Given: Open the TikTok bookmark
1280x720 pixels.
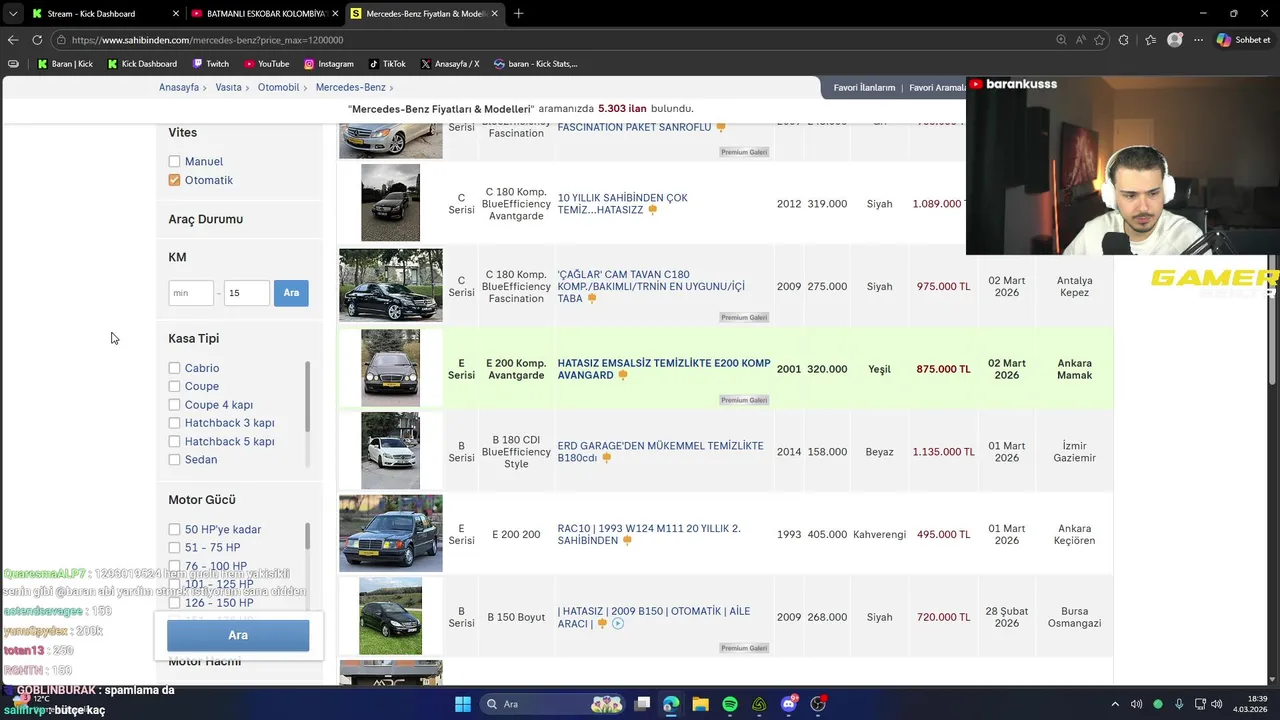Looking at the screenshot, I should tap(387, 64).
